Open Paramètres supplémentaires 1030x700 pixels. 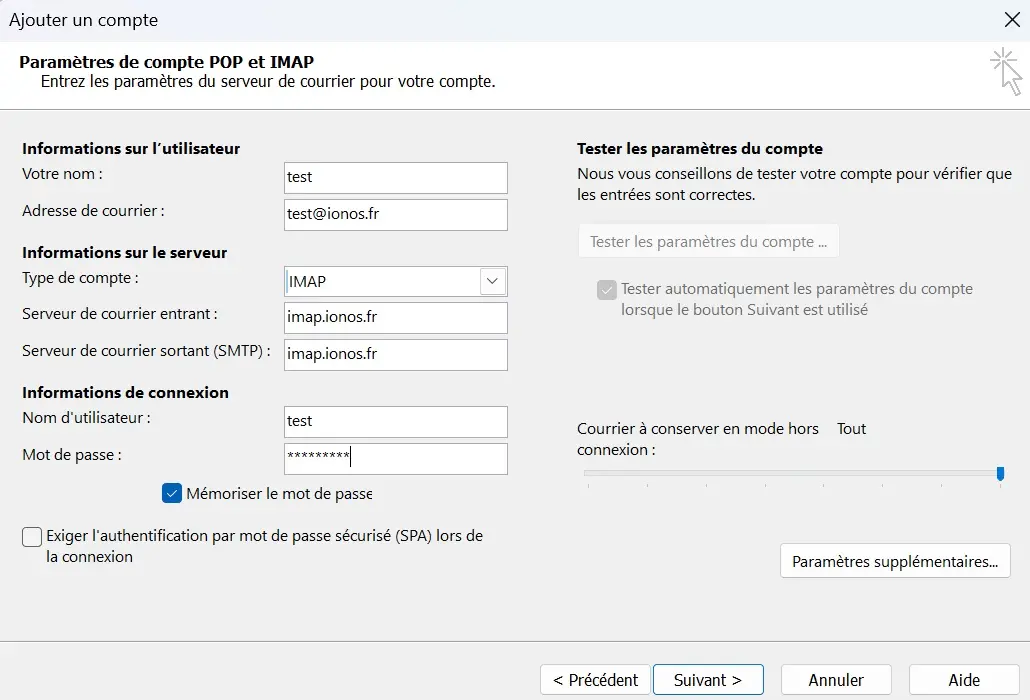[x=894, y=561]
